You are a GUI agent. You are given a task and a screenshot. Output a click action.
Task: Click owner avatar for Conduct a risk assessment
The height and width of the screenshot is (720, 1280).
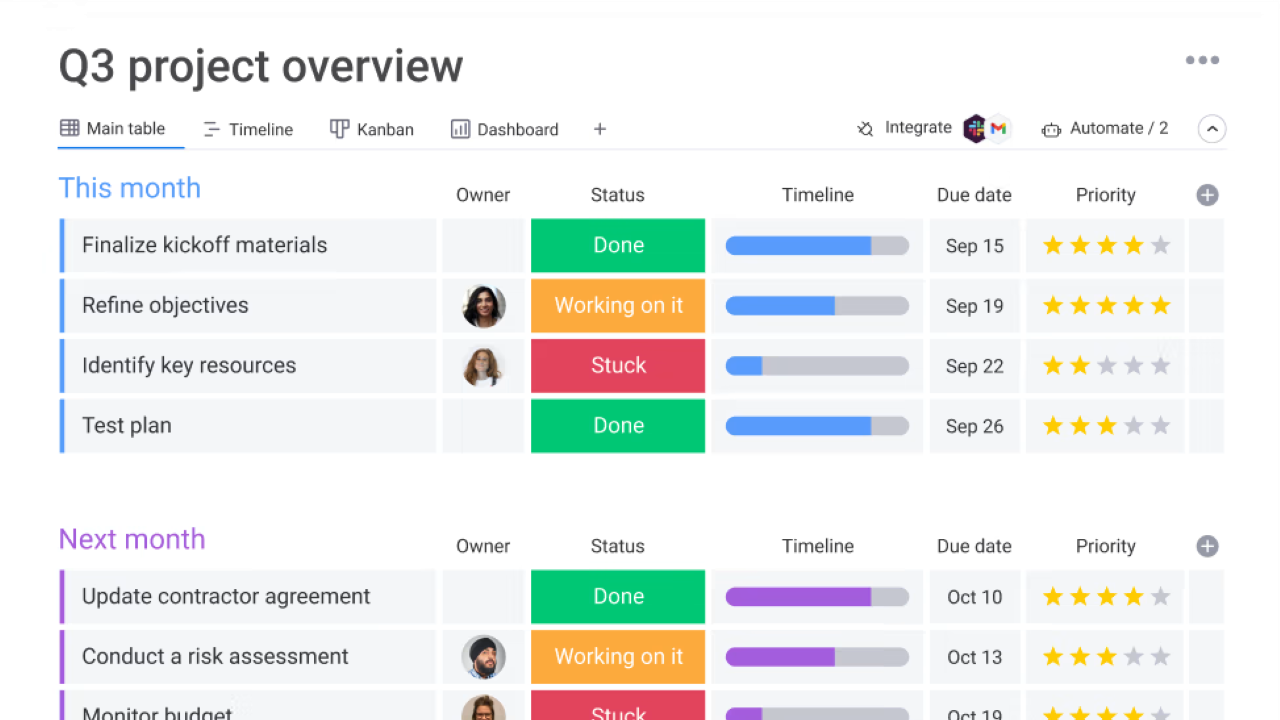tap(483, 657)
